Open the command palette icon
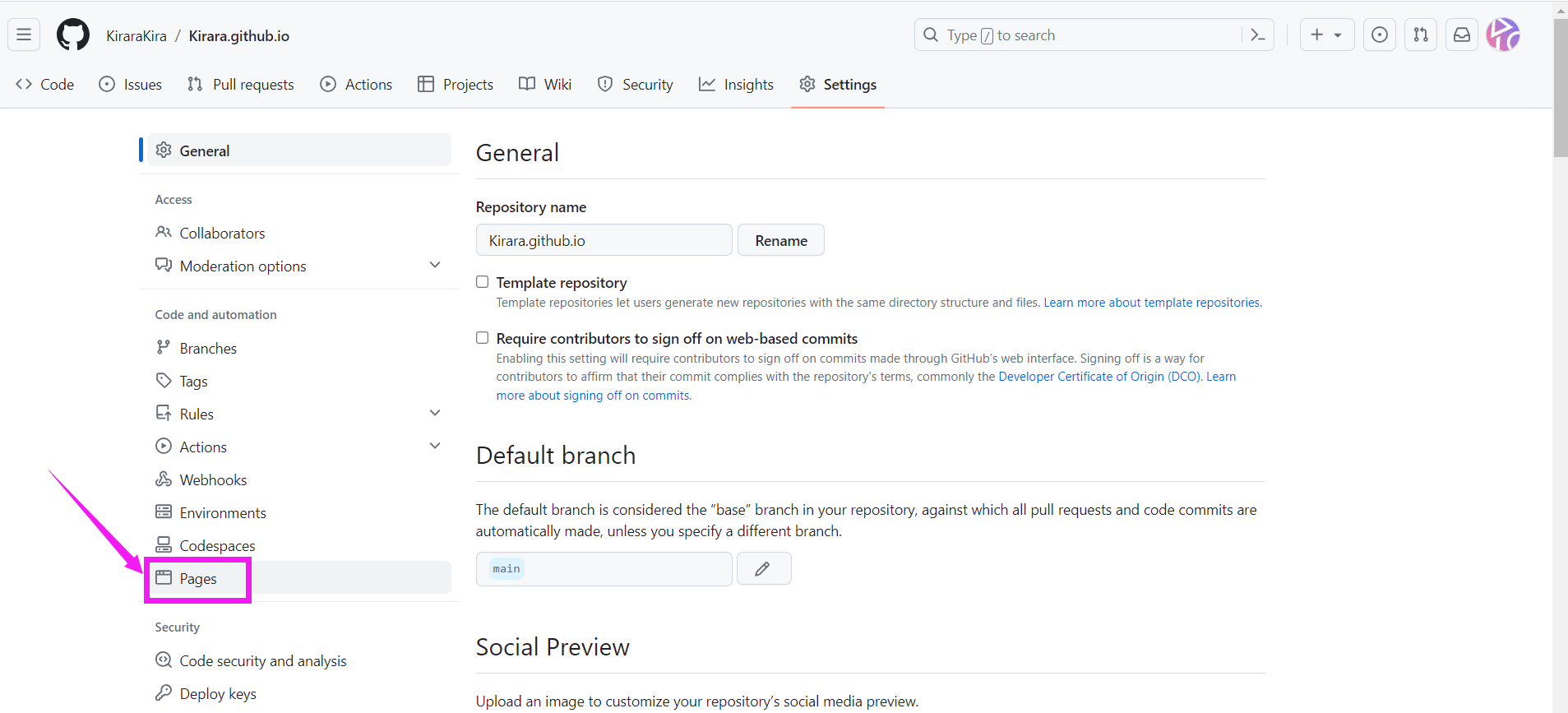This screenshot has height=713, width=1568. pos(1257,35)
